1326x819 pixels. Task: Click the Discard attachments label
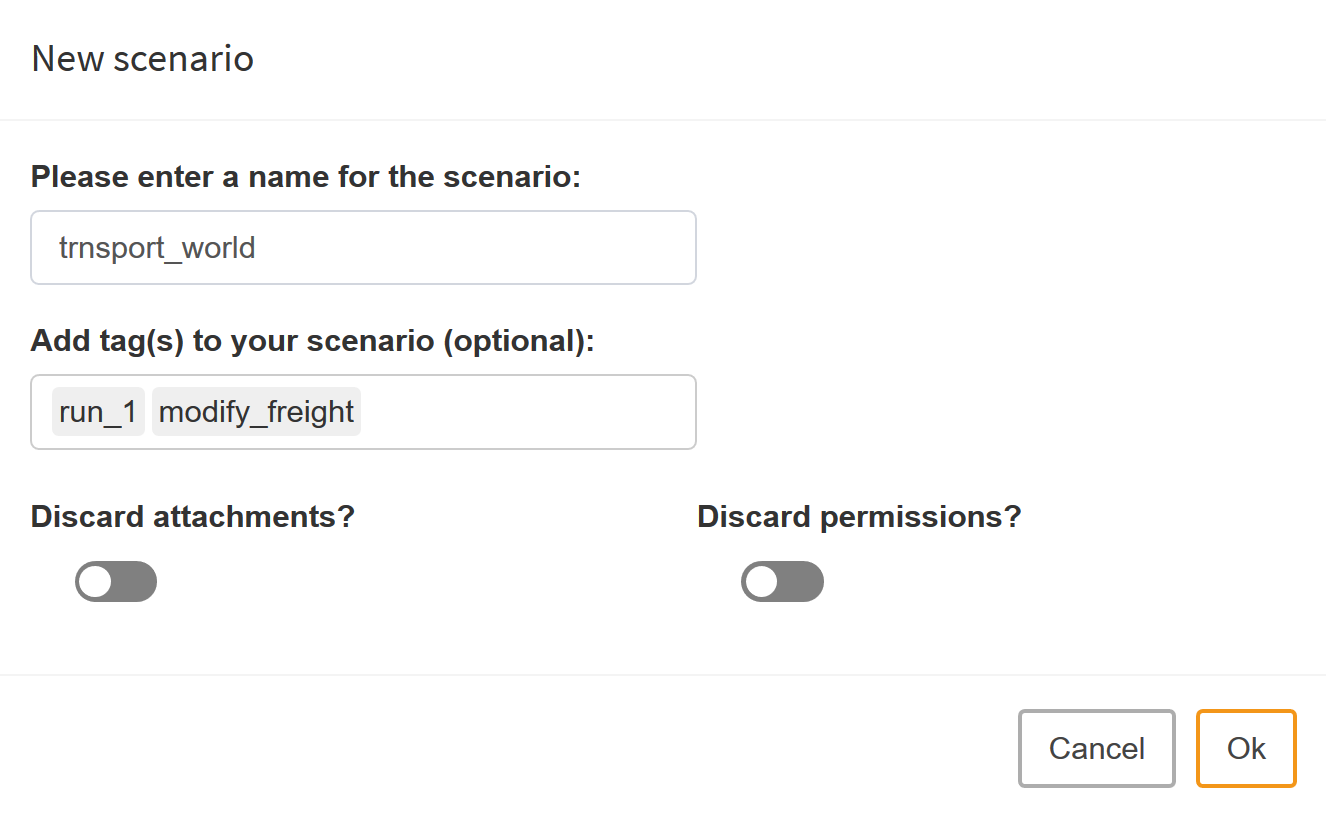coord(192,516)
